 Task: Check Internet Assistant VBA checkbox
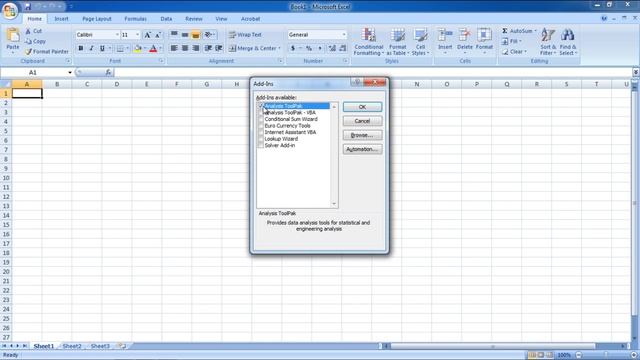pyautogui.click(x=260, y=132)
